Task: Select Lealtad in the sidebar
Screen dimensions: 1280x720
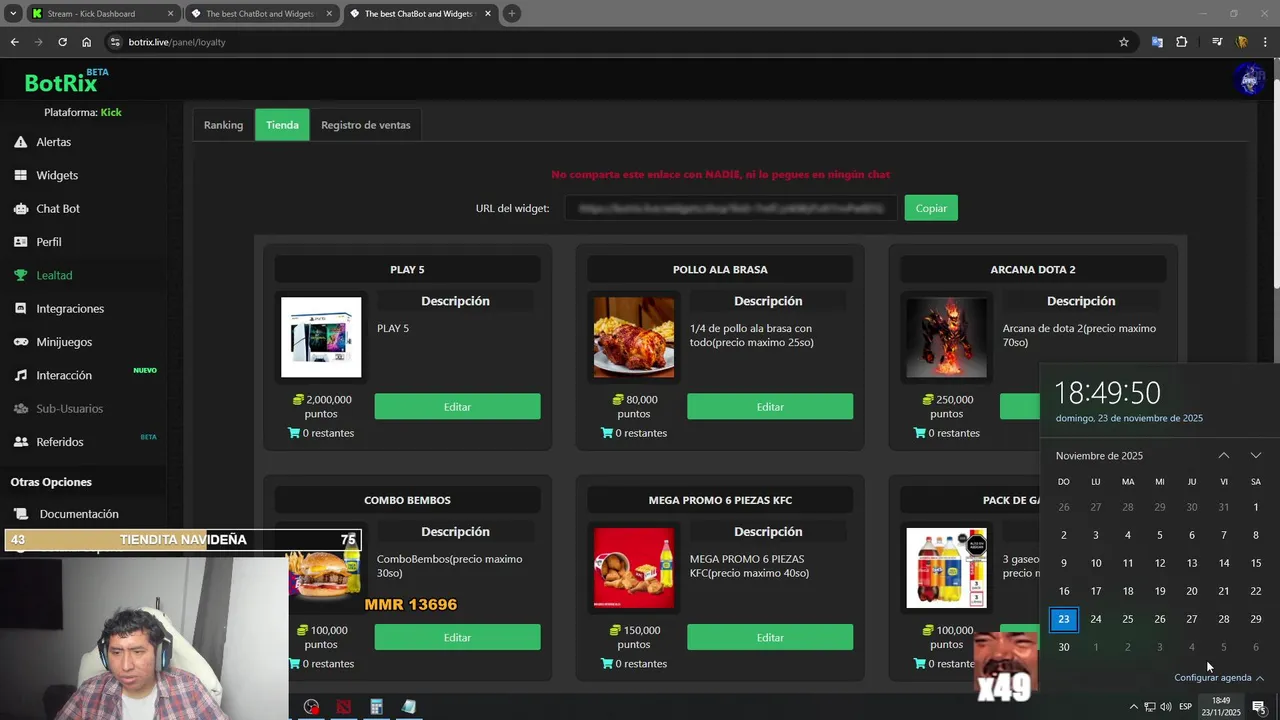Action: pos(54,275)
